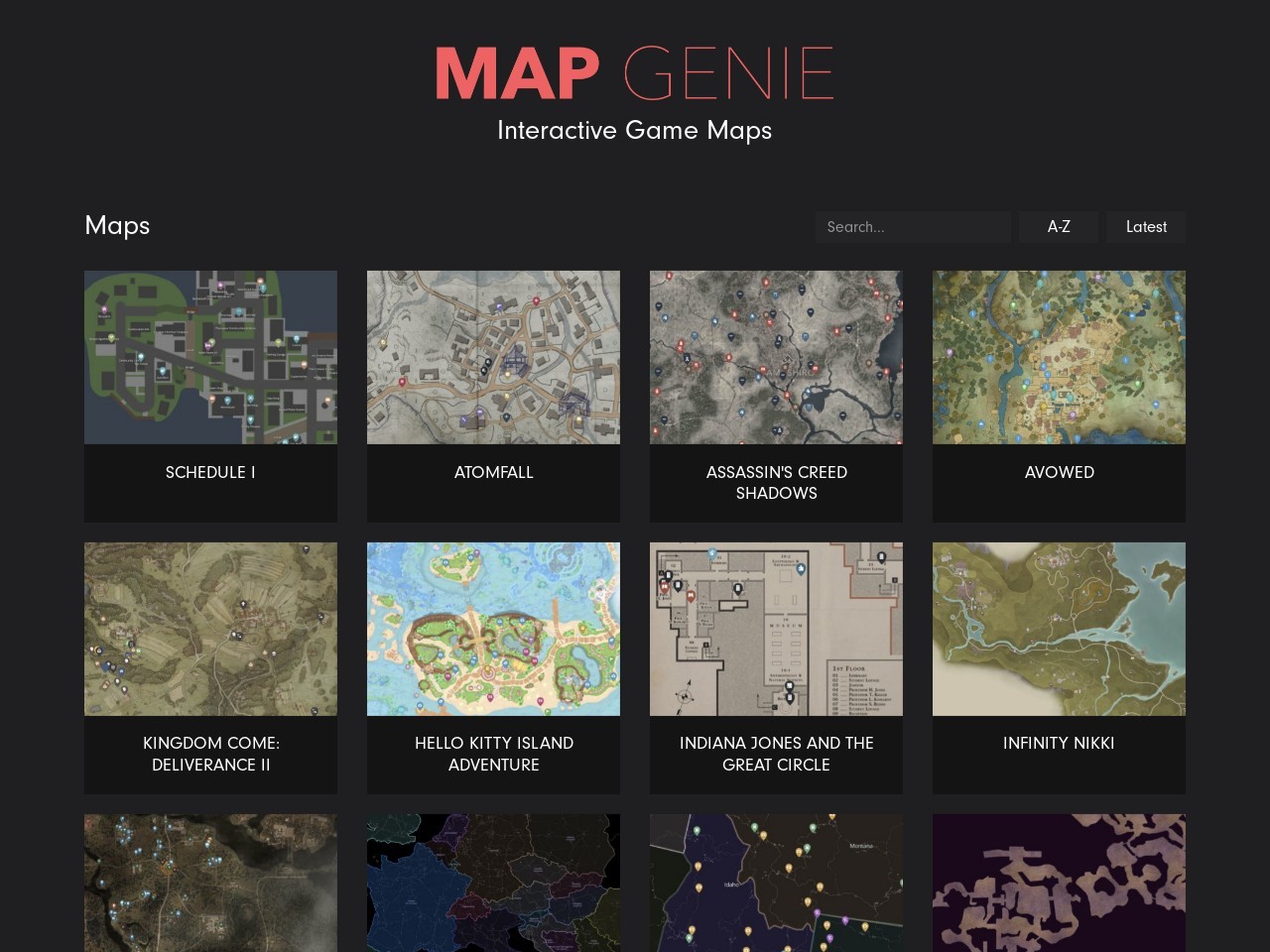1270x952 pixels.
Task: Click the SCHEDULE I title text
Action: (210, 472)
